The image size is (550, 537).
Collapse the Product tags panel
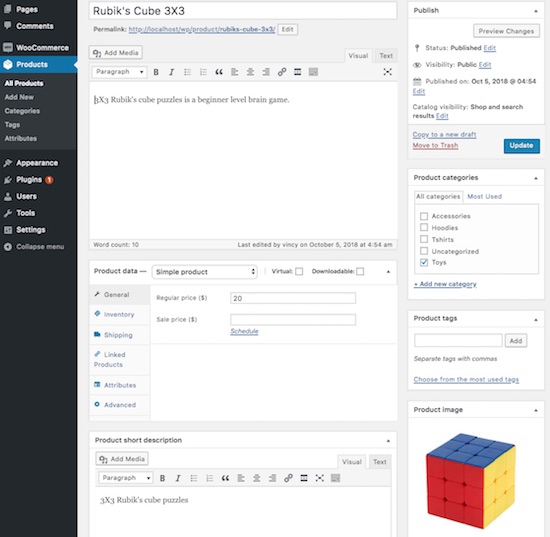[536, 320]
